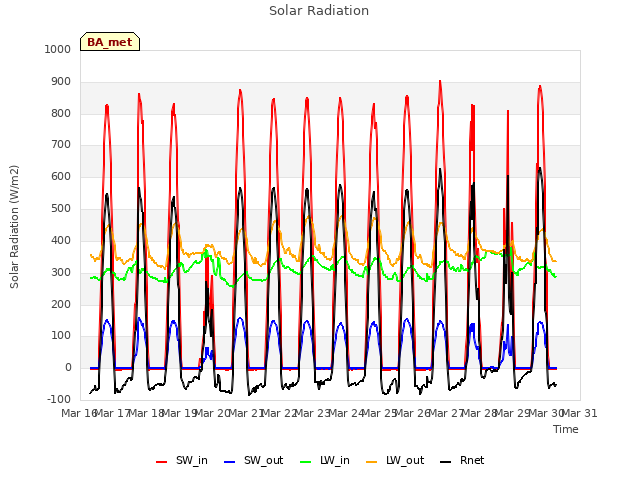Viewport: 640px width, 480px height.
Task: Click the blue SW_out legend swatch
Action: (x=230, y=462)
